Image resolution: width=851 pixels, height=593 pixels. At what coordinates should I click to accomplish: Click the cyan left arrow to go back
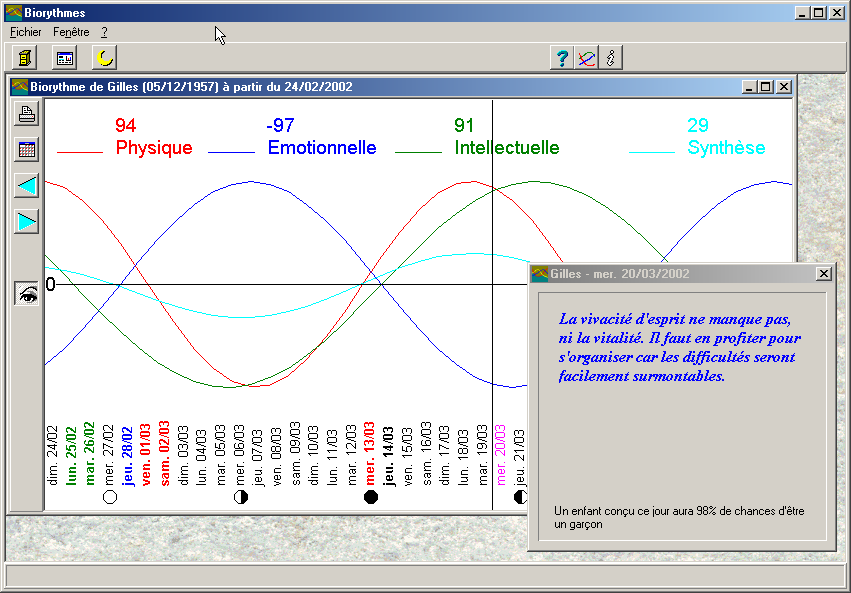tap(27, 186)
